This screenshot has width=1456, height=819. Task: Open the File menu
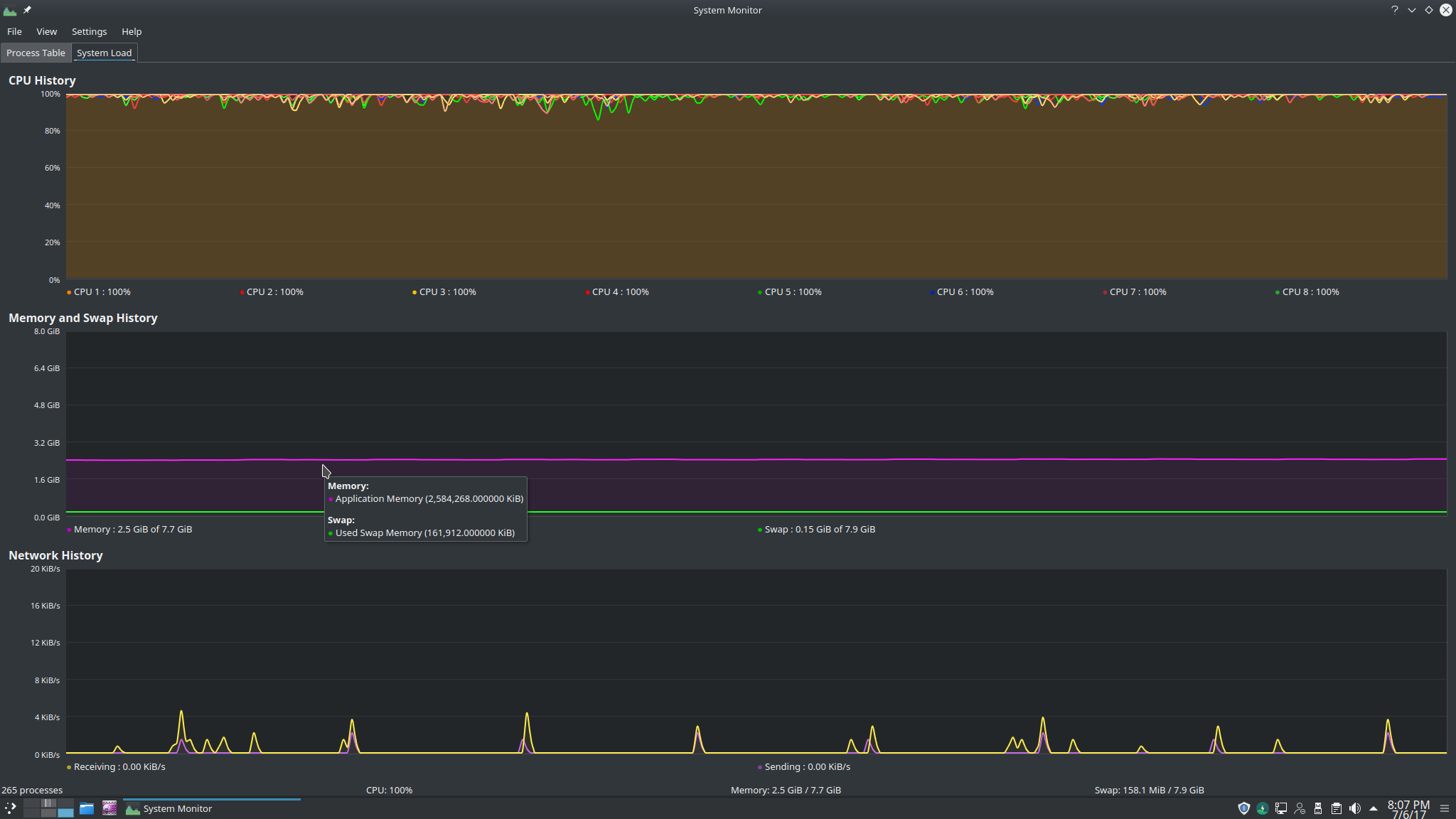point(14,31)
